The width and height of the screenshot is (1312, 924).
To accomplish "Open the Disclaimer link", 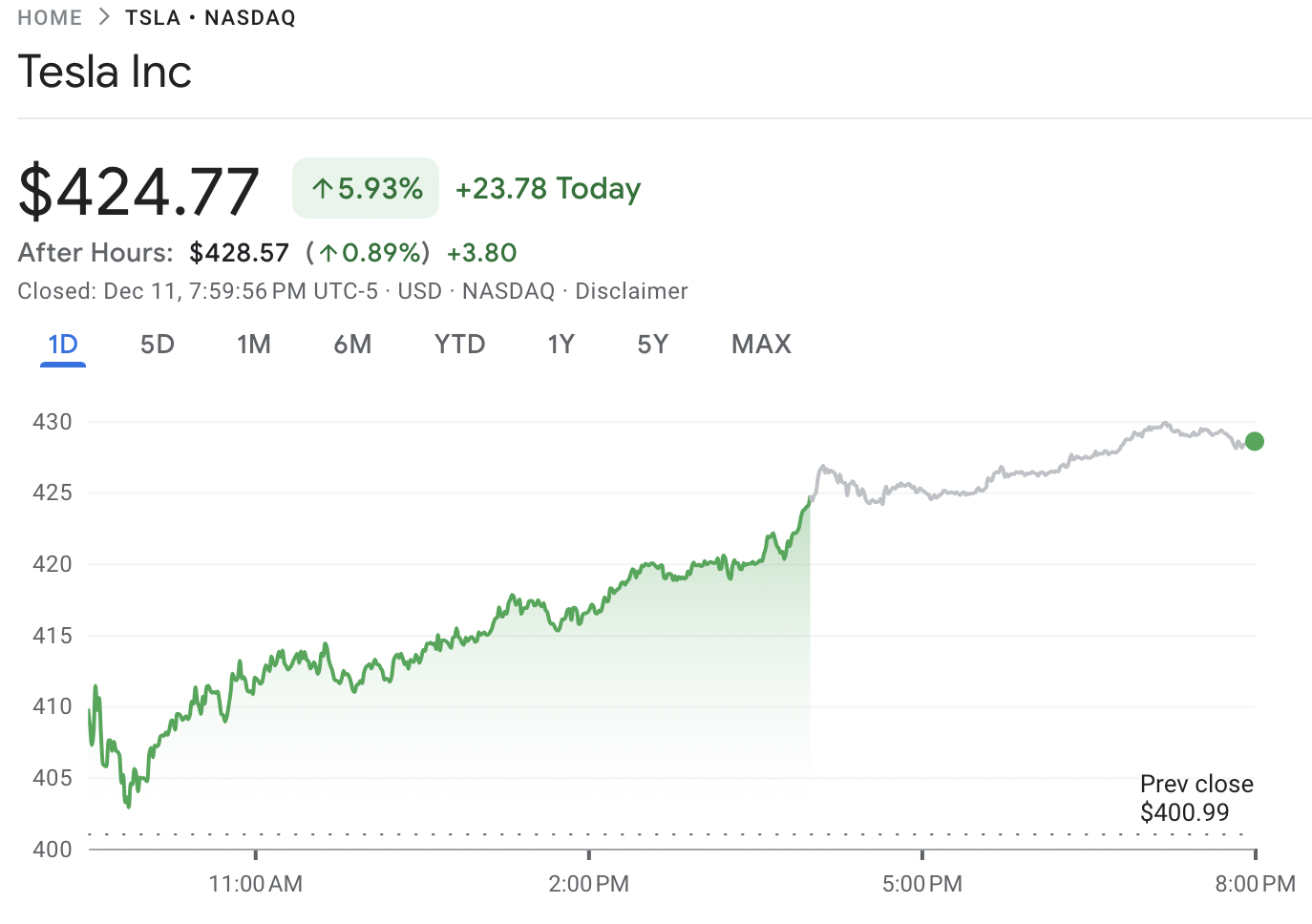I will point(631,291).
